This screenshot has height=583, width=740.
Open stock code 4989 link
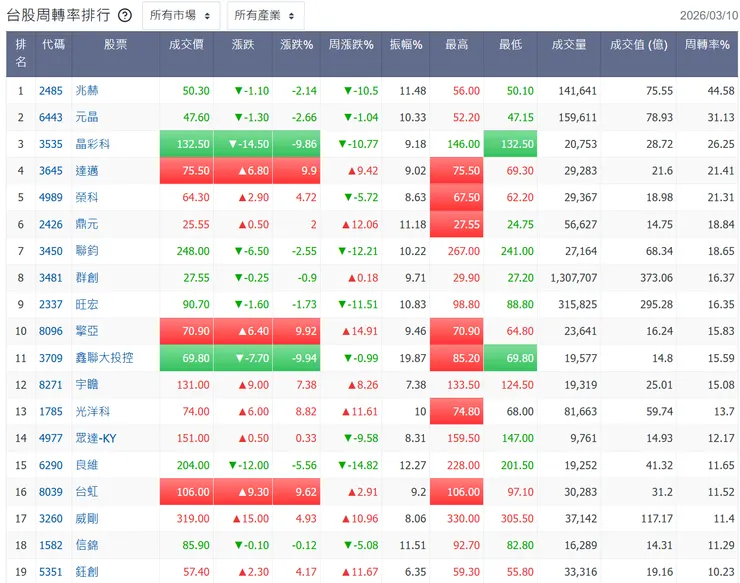coord(50,197)
